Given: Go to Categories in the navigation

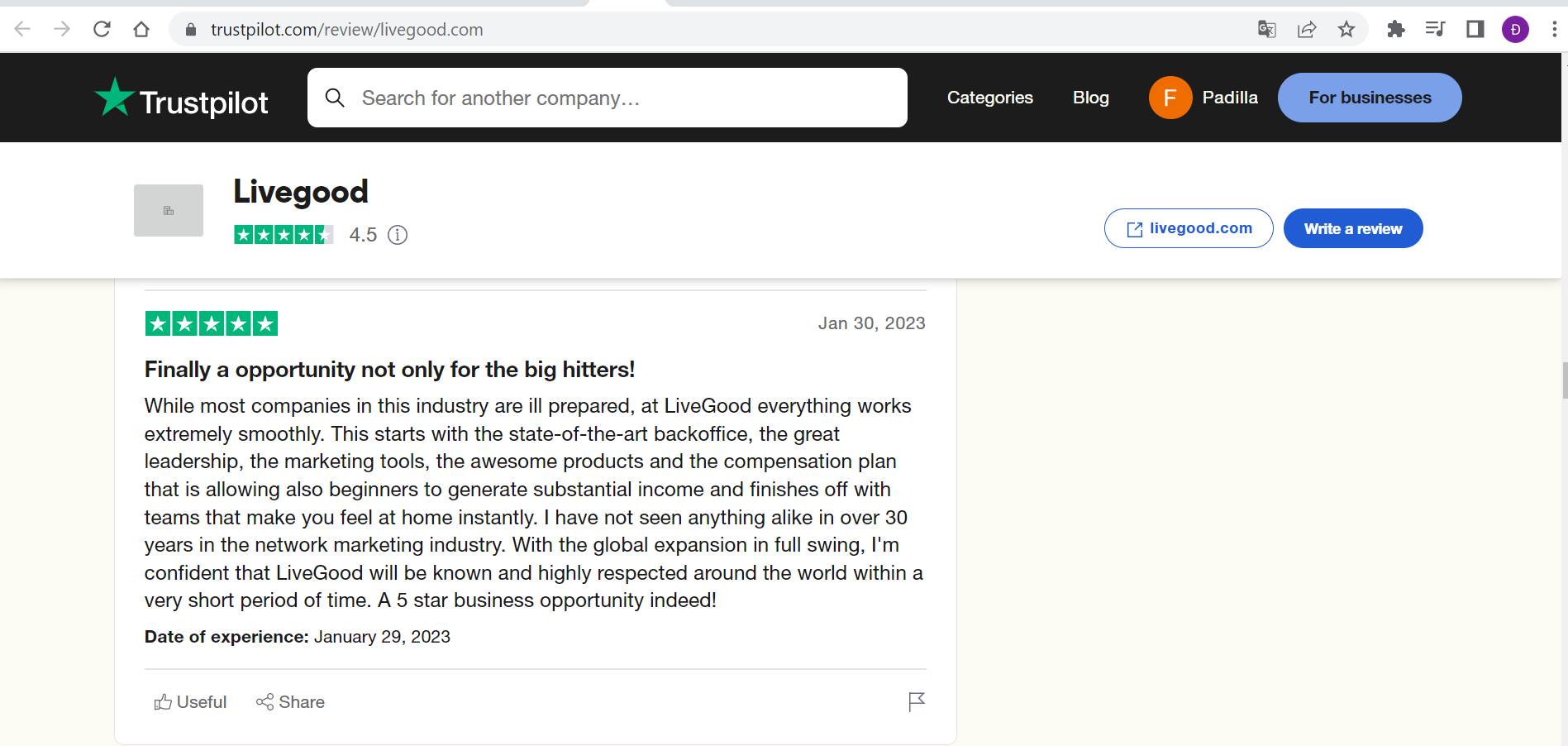Looking at the screenshot, I should (990, 98).
